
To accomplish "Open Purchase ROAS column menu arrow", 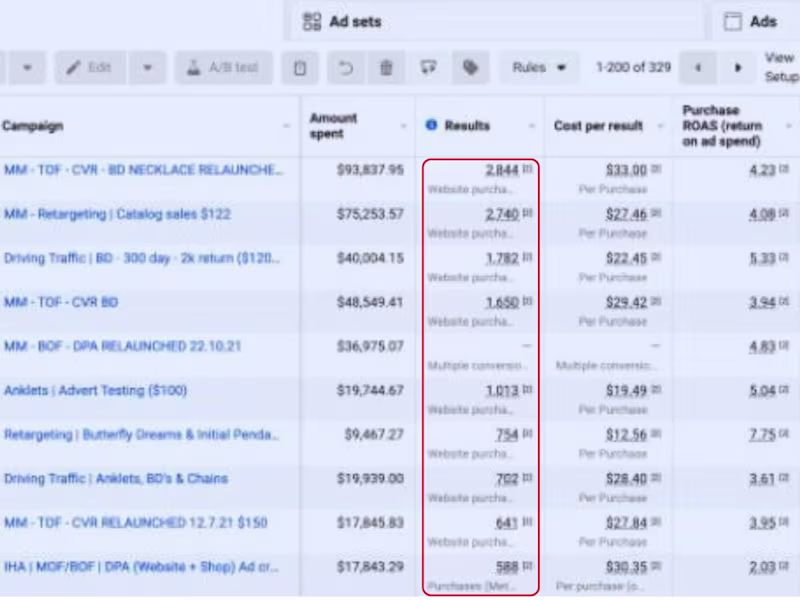I will click(x=789, y=126).
